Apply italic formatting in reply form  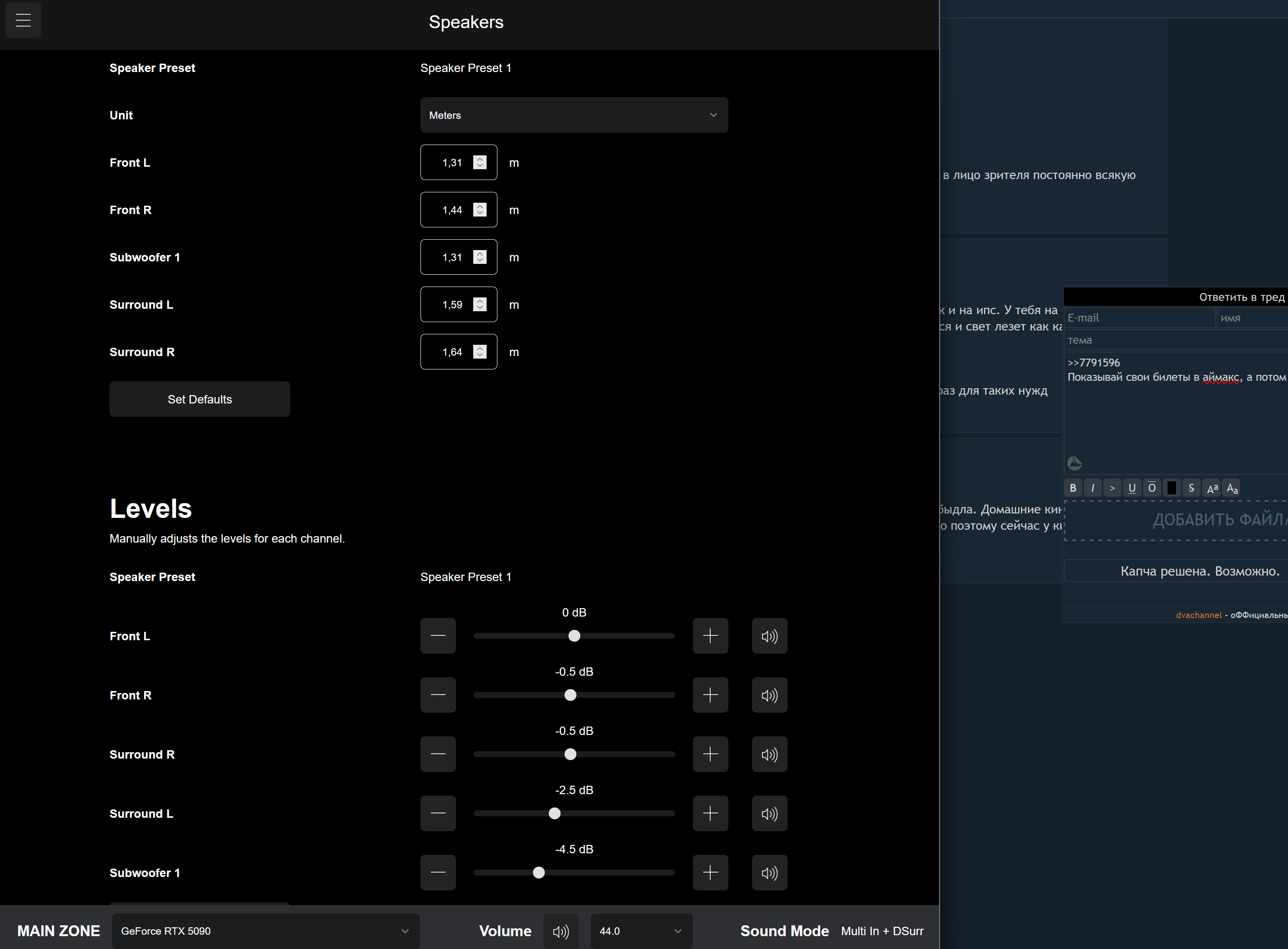pos(1093,488)
